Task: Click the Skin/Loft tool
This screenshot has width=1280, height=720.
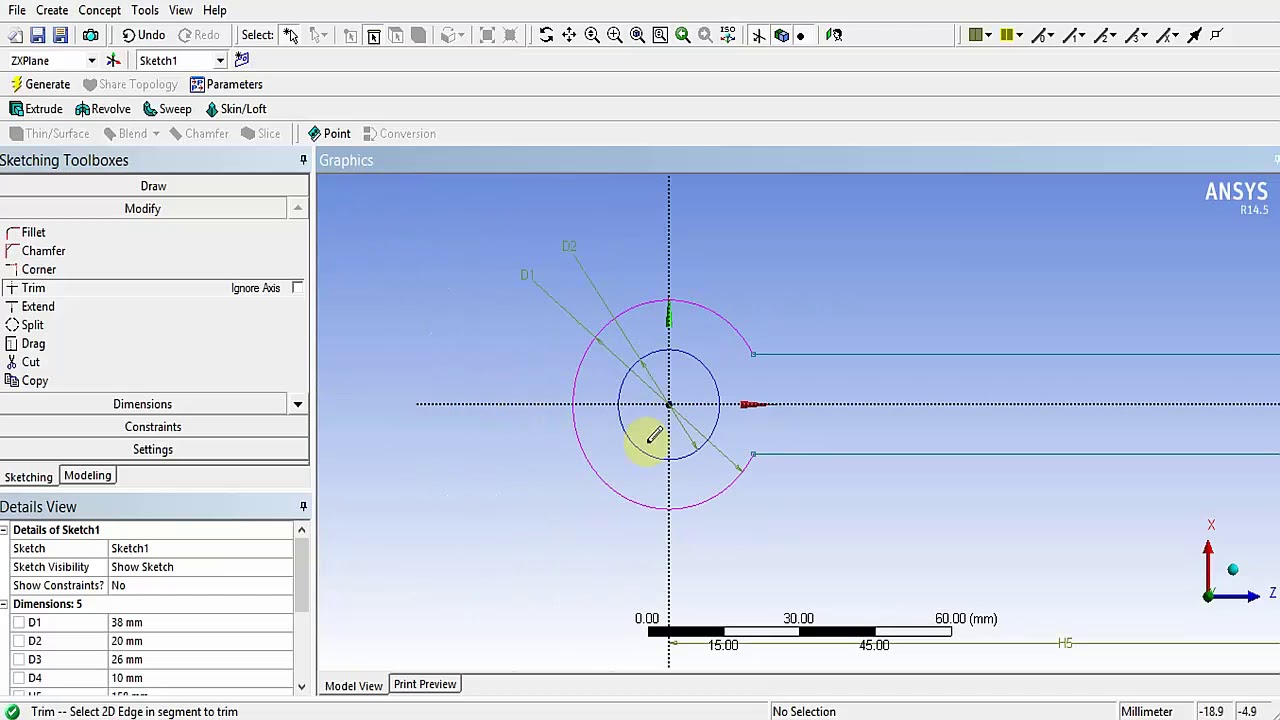Action: pyautogui.click(x=236, y=109)
